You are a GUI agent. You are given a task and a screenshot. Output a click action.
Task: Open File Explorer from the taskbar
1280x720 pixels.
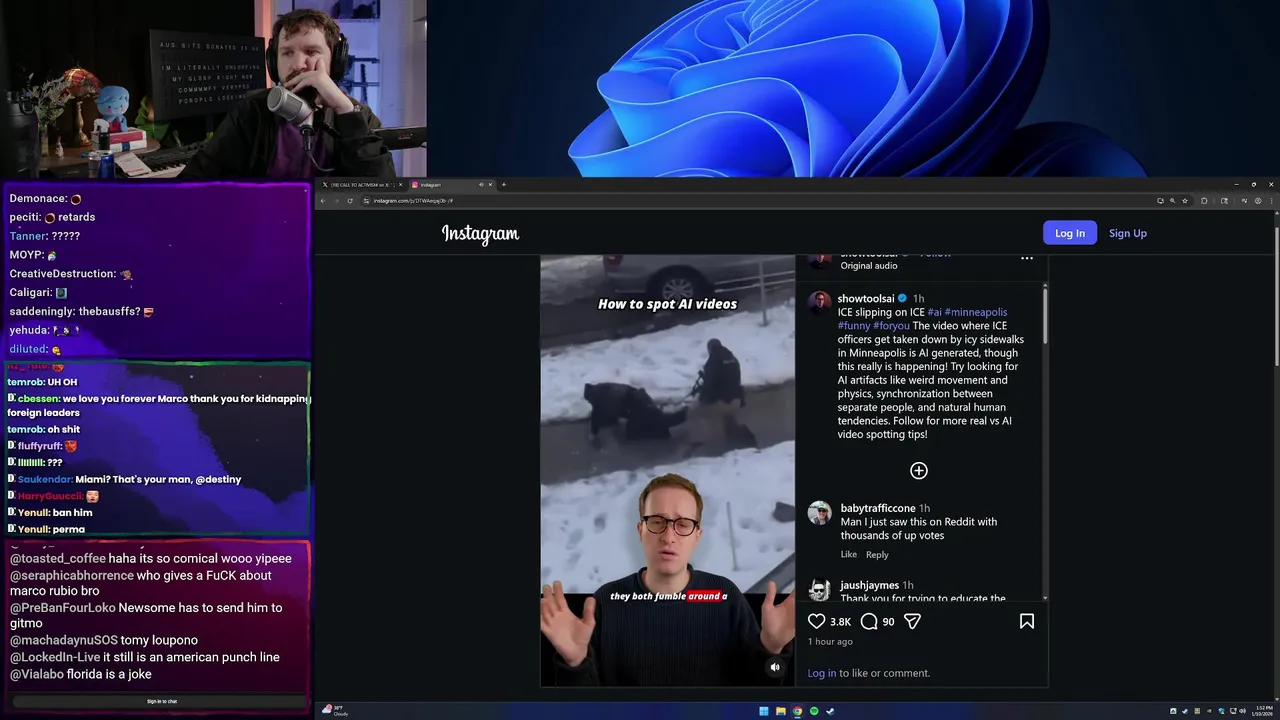coord(780,711)
